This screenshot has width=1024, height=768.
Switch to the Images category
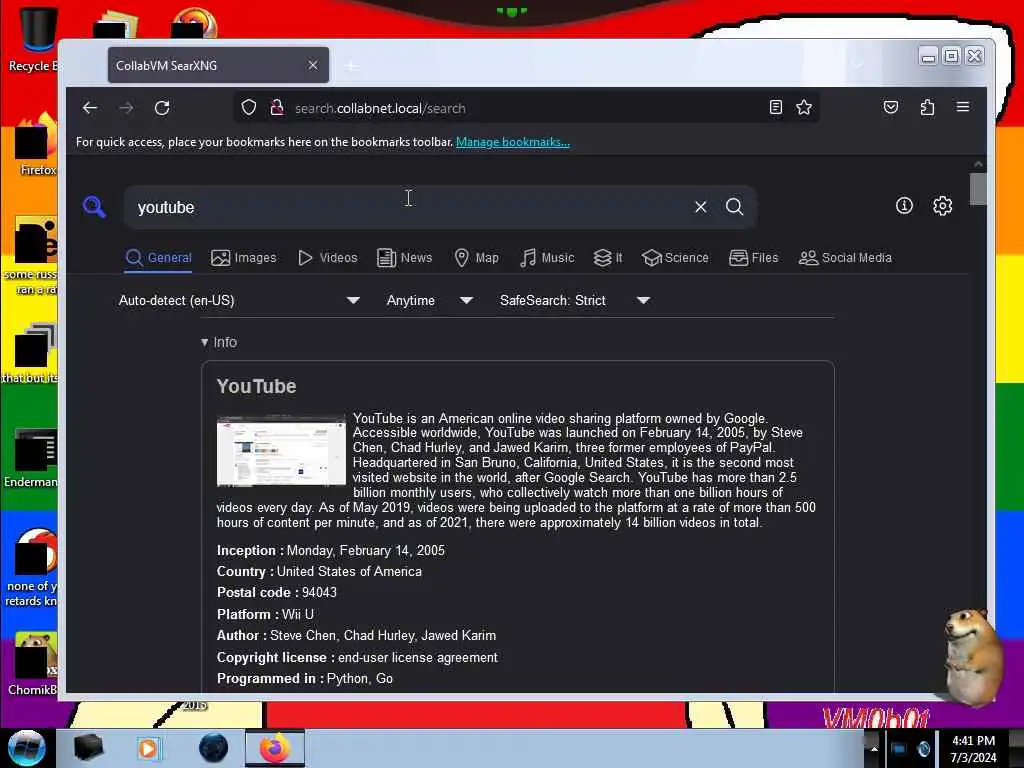[x=244, y=257]
